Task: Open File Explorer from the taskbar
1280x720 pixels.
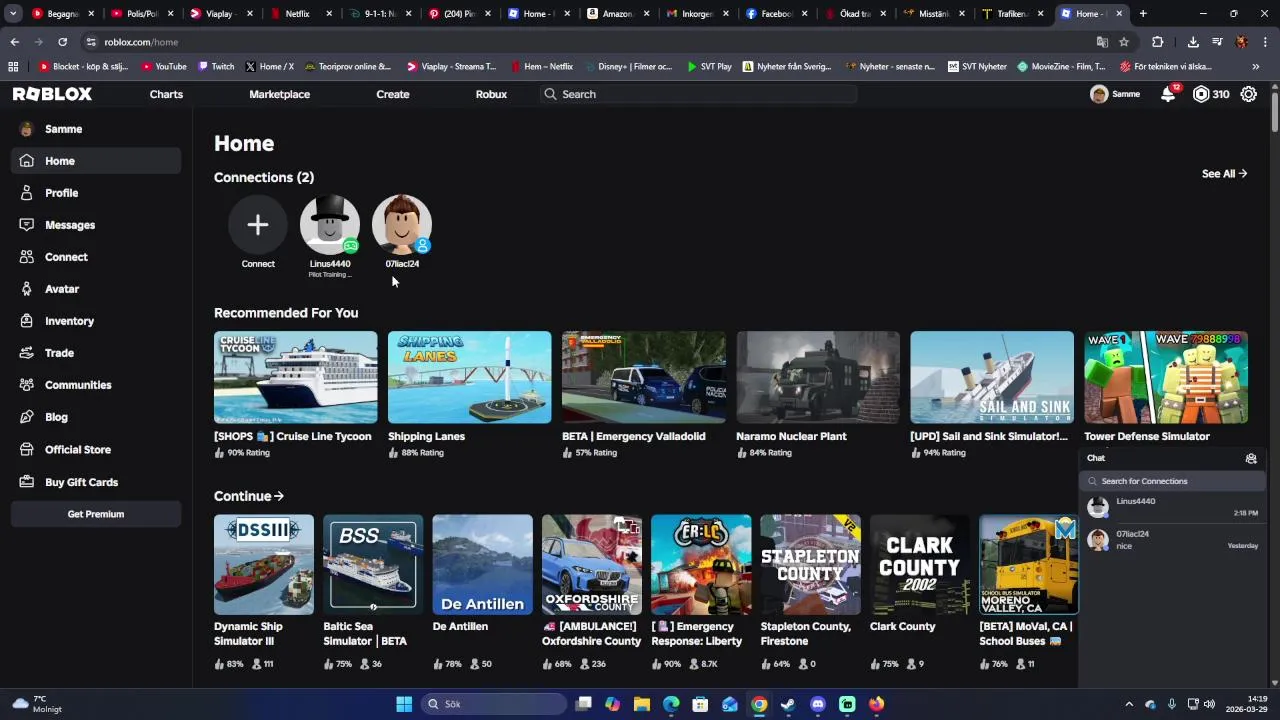Action: pyautogui.click(x=642, y=704)
